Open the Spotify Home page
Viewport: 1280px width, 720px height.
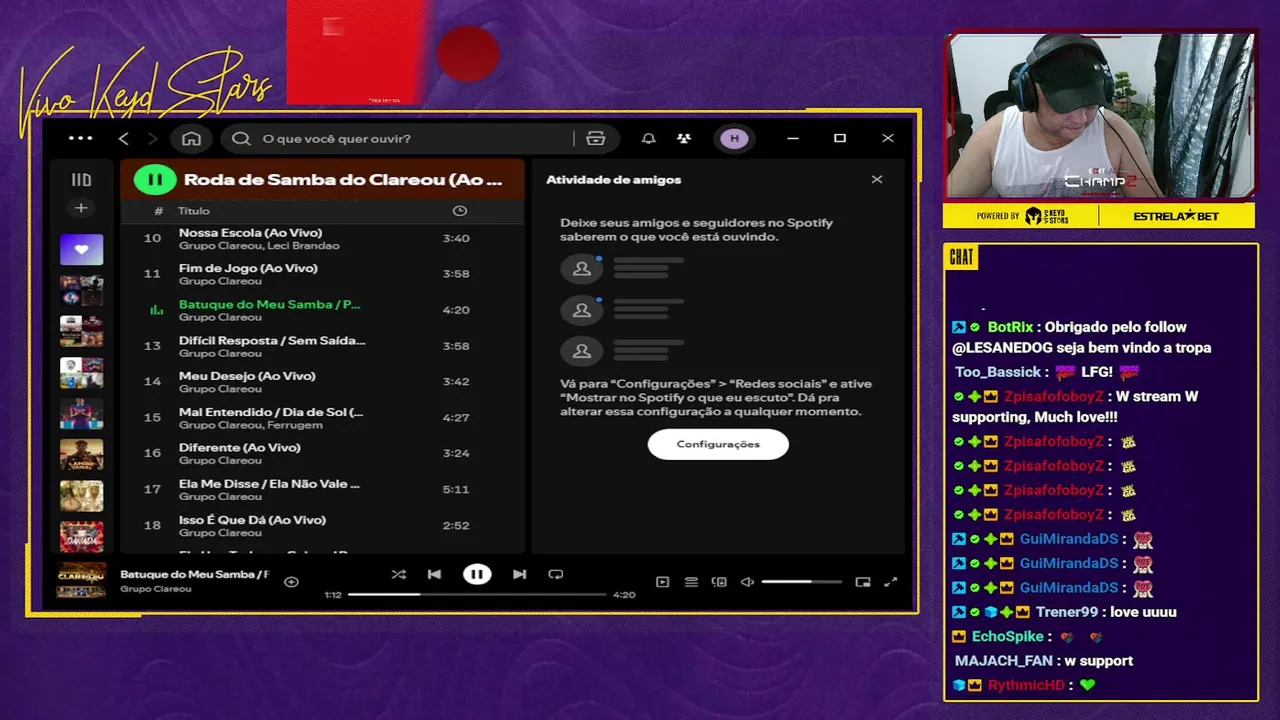coord(191,138)
